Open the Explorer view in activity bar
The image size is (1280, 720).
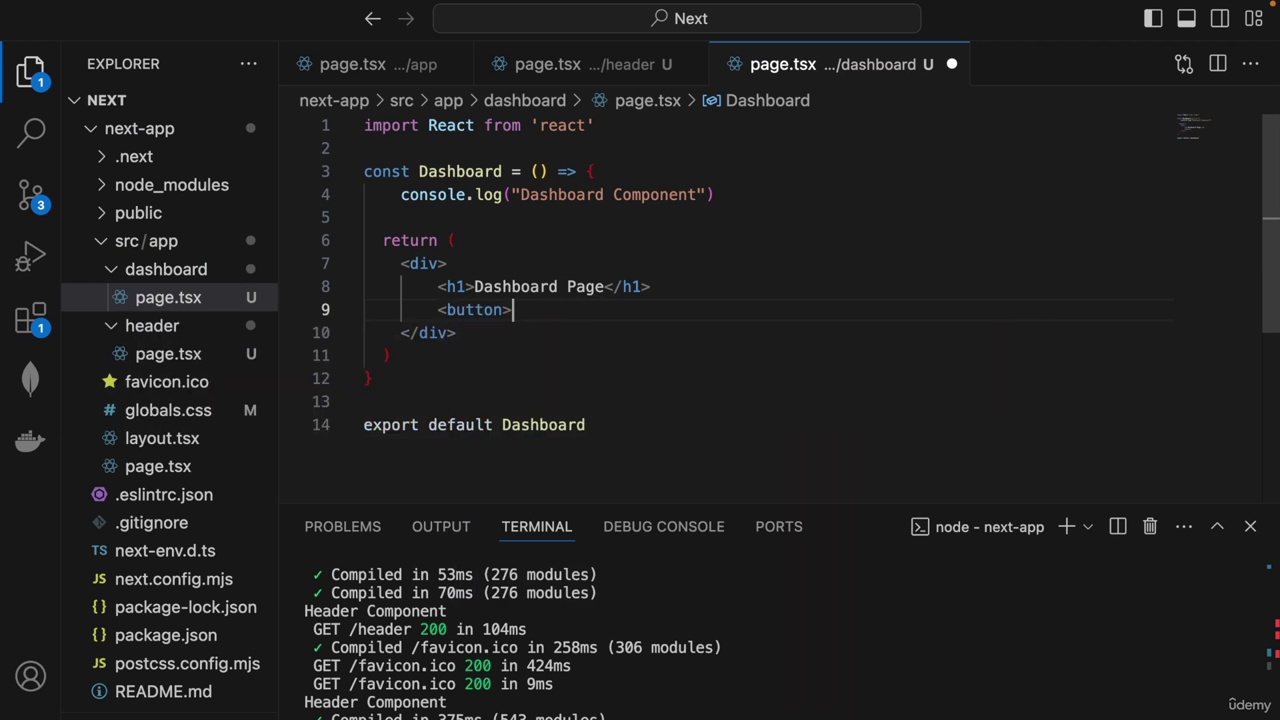pos(31,72)
